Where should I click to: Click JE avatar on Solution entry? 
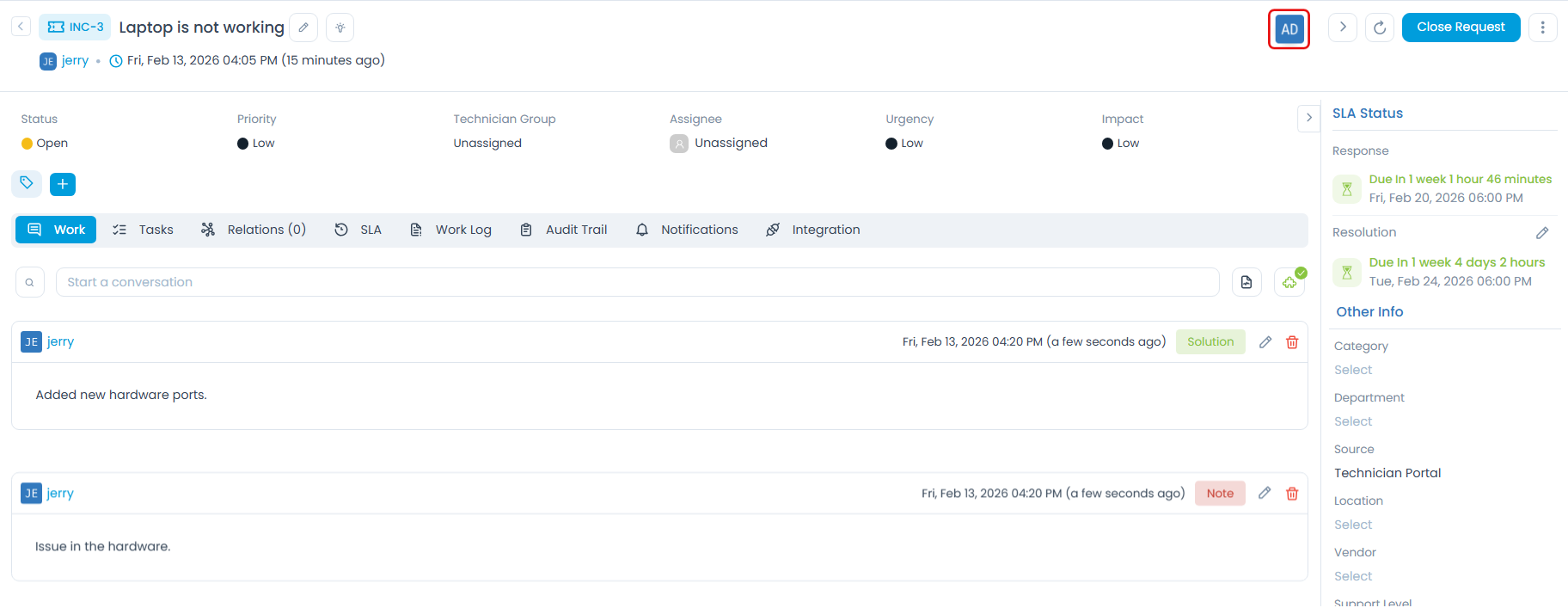click(x=31, y=342)
